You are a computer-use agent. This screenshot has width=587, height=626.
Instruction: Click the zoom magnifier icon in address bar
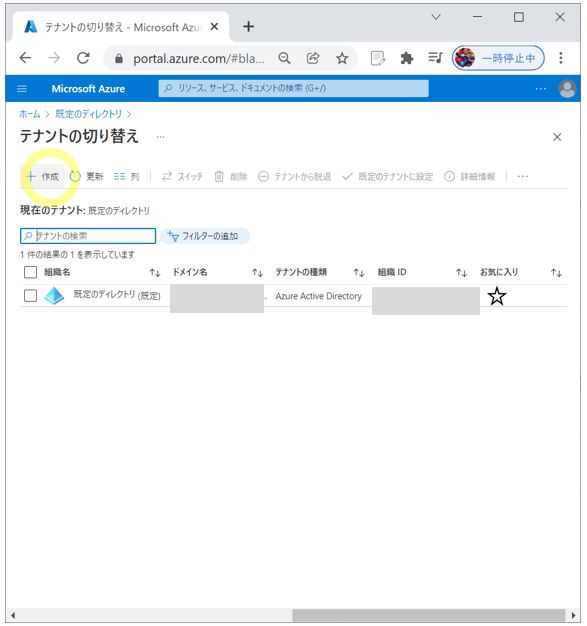(x=284, y=58)
